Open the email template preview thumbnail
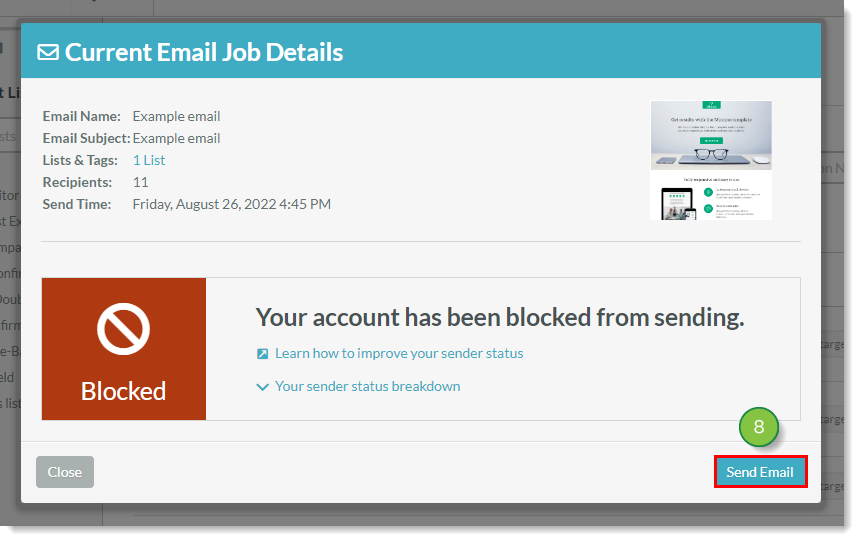This screenshot has width=859, height=541. click(x=711, y=160)
